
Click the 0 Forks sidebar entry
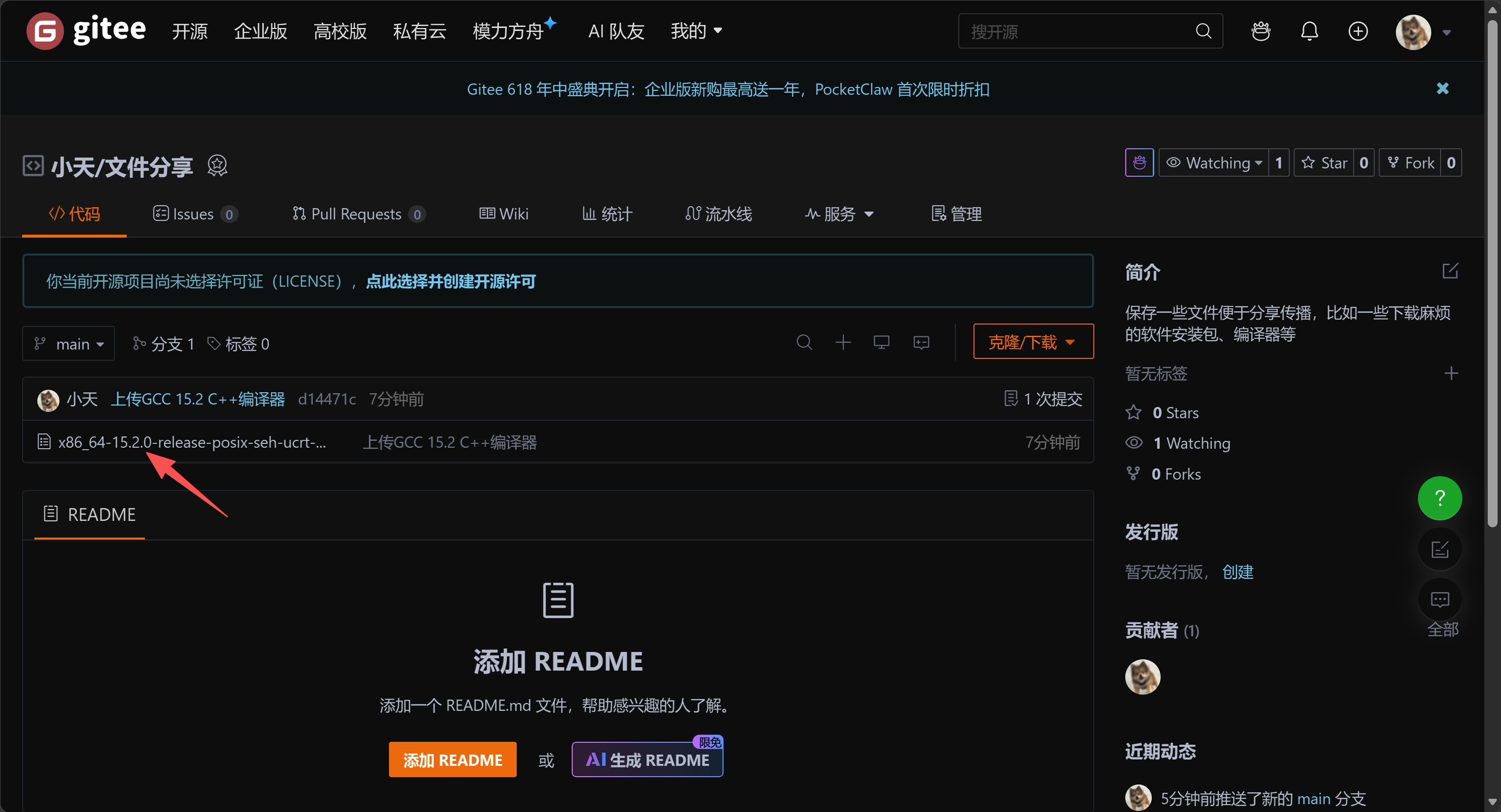[1164, 474]
